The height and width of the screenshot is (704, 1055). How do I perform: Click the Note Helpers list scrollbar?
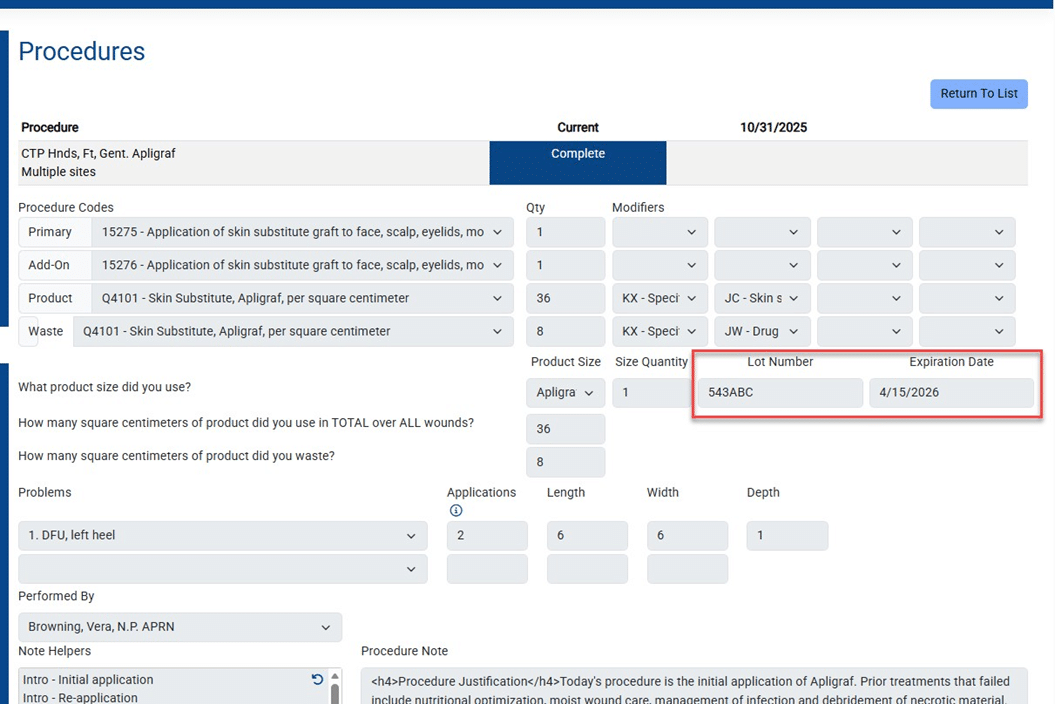coord(335,692)
